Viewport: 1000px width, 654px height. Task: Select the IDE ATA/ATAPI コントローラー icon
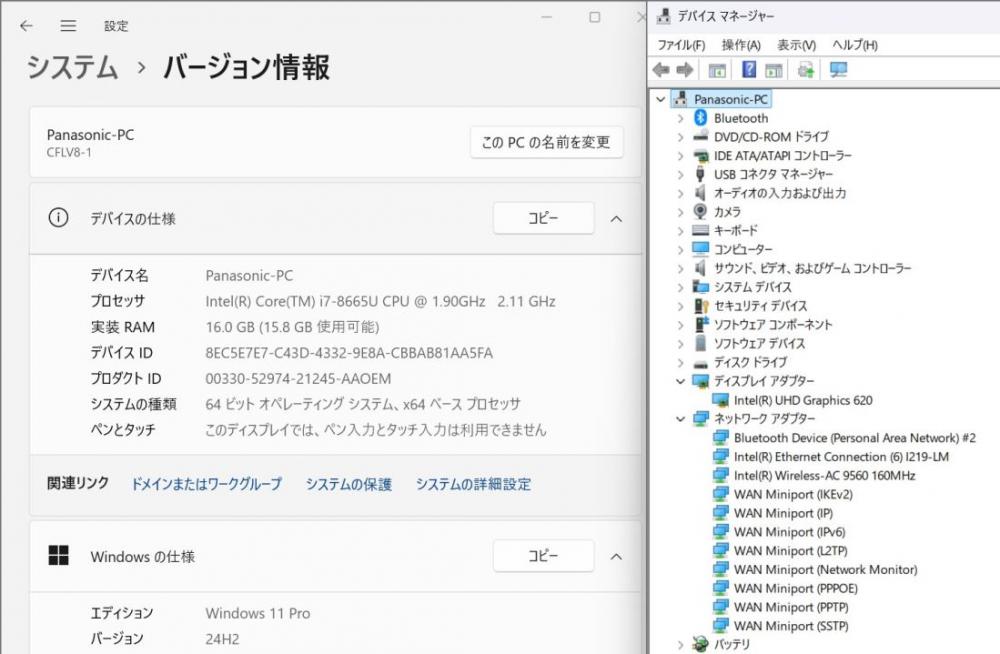pos(700,155)
